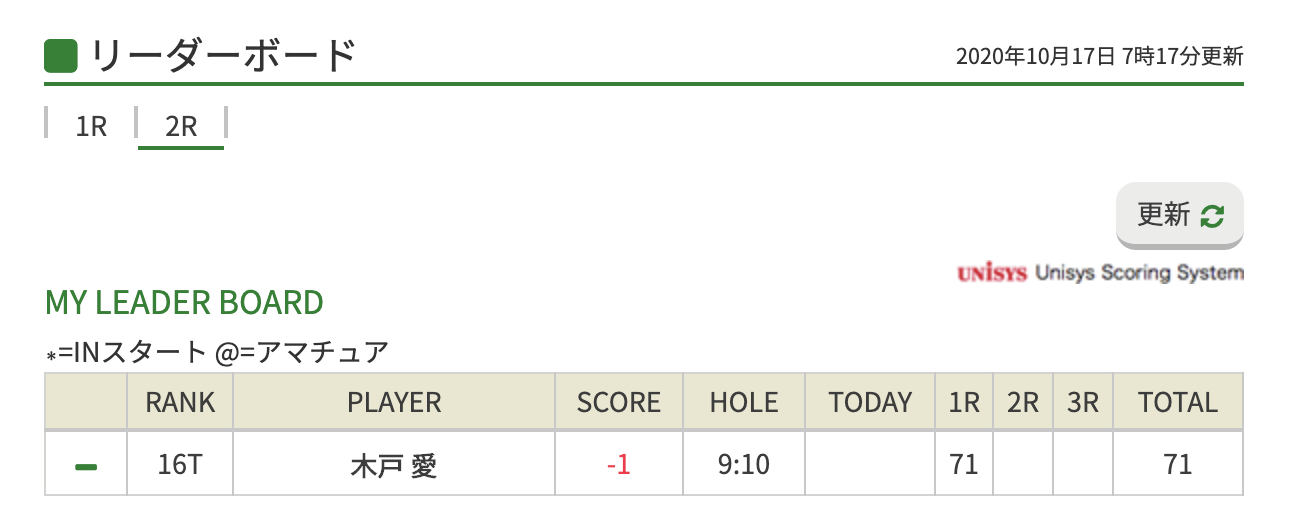Click the green dash rank-change indicator
The image size is (1290, 526).
coord(86,466)
